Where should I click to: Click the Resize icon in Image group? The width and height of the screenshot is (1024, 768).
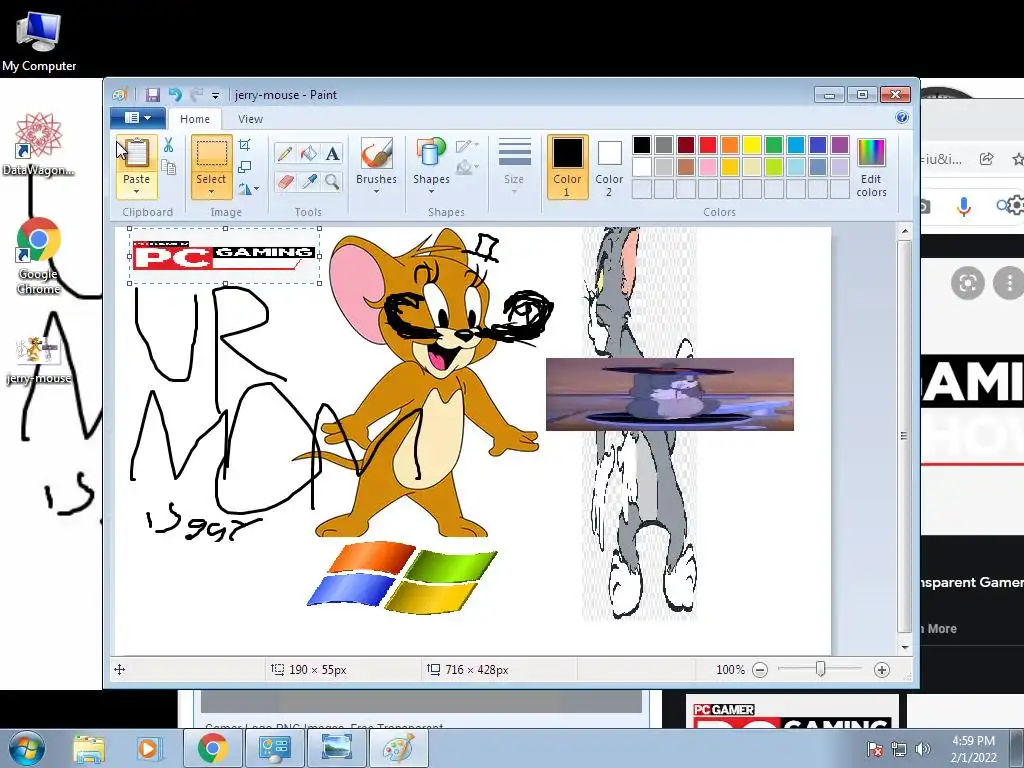click(x=245, y=167)
